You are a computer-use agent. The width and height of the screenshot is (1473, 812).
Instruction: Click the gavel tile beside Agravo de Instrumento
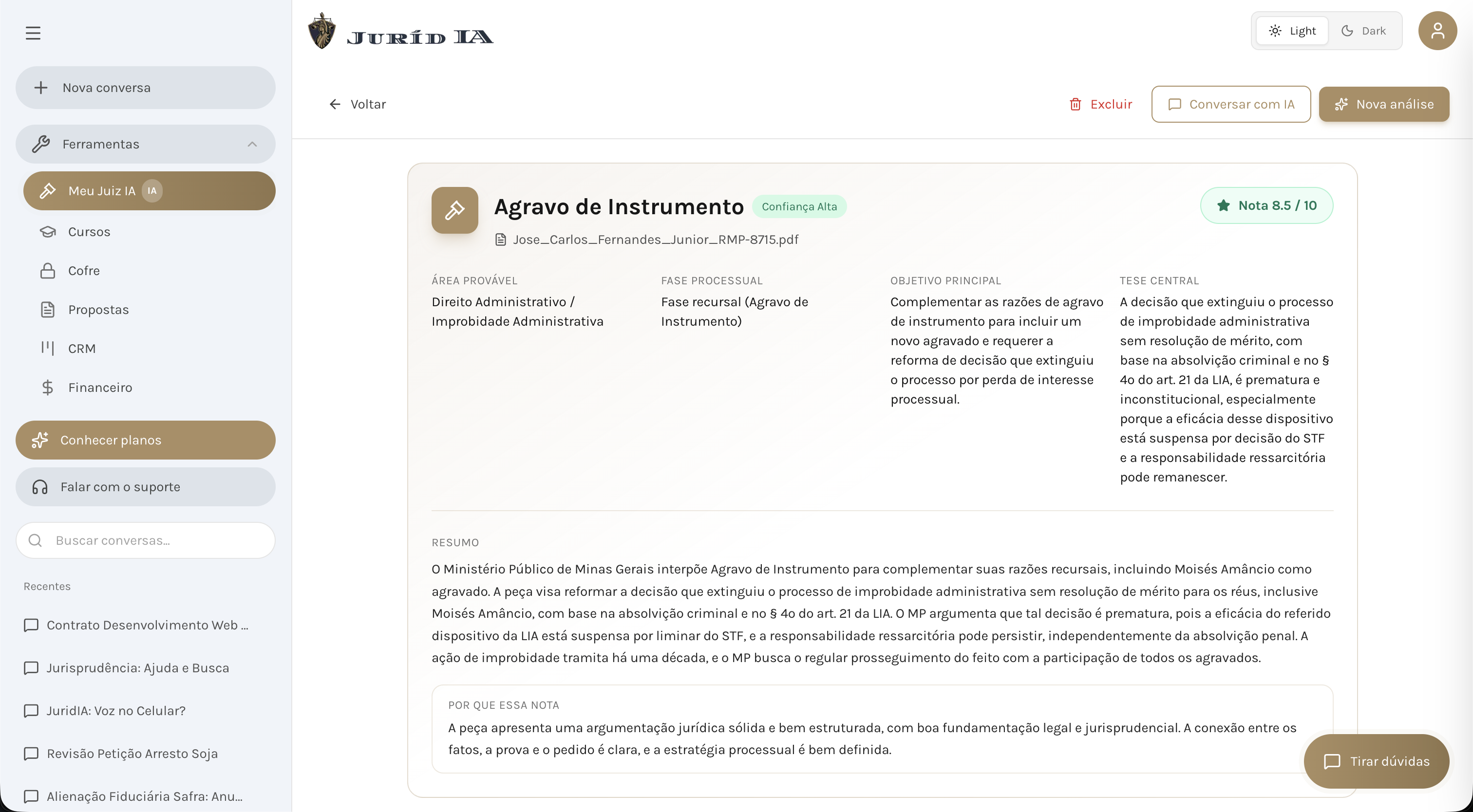pos(454,210)
